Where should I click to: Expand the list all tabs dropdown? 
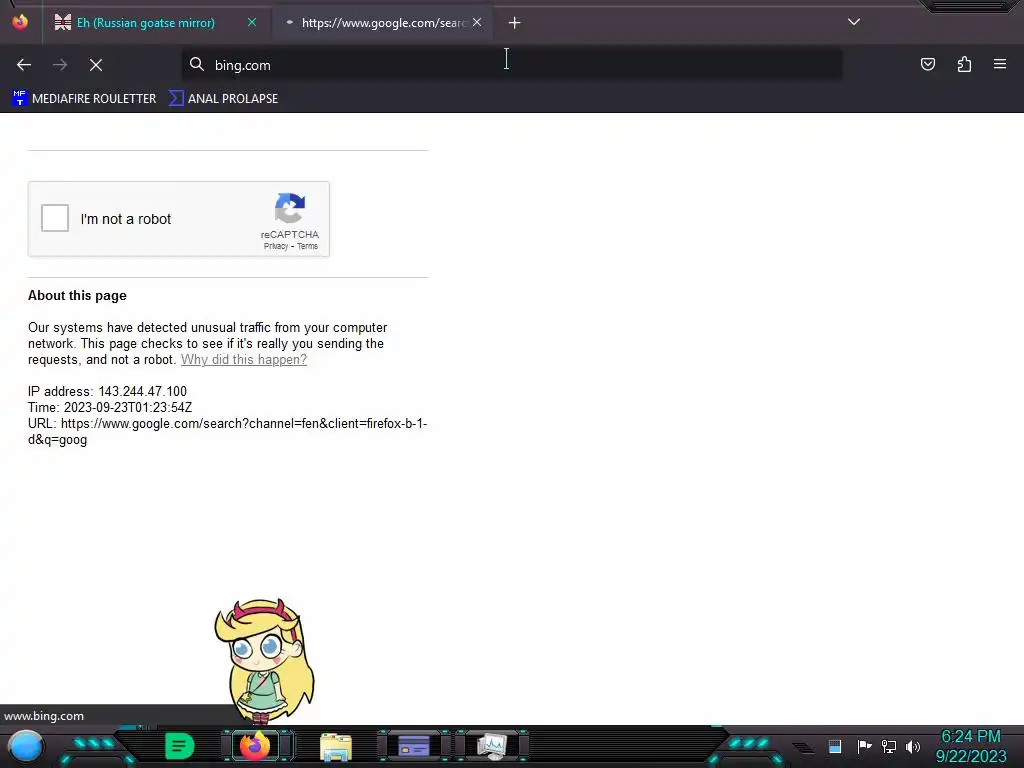854,22
